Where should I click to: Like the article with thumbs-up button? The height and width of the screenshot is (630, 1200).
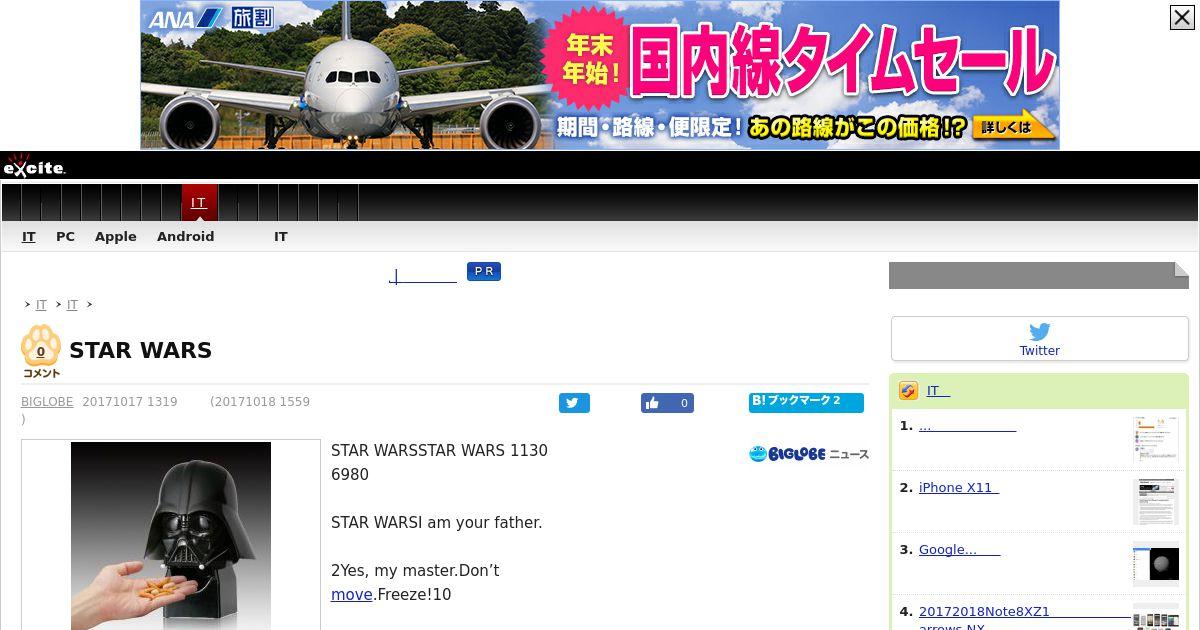[x=667, y=403]
